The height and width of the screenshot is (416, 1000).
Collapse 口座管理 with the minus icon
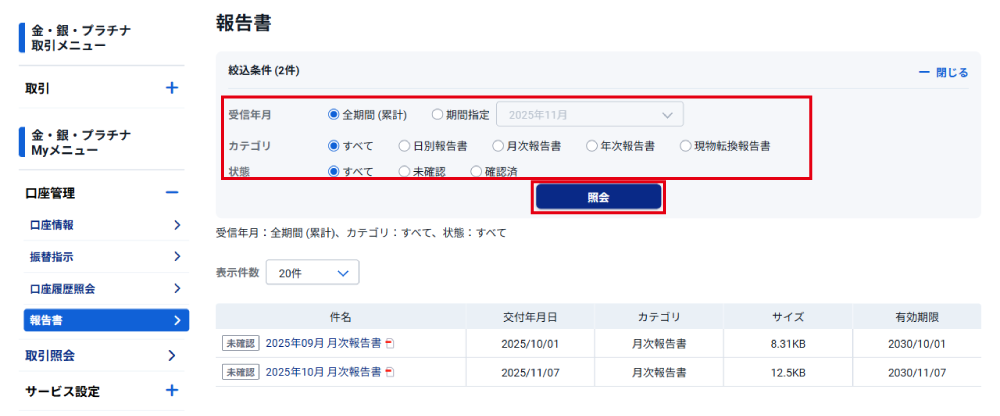[172, 193]
